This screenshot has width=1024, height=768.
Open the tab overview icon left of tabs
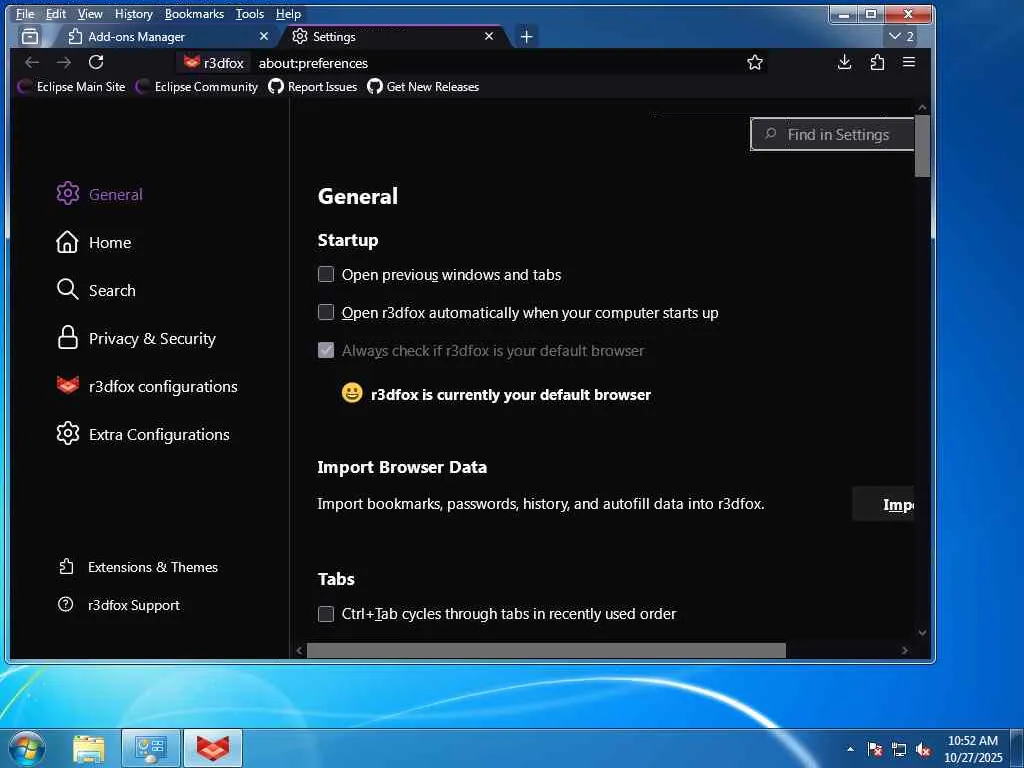pos(30,37)
